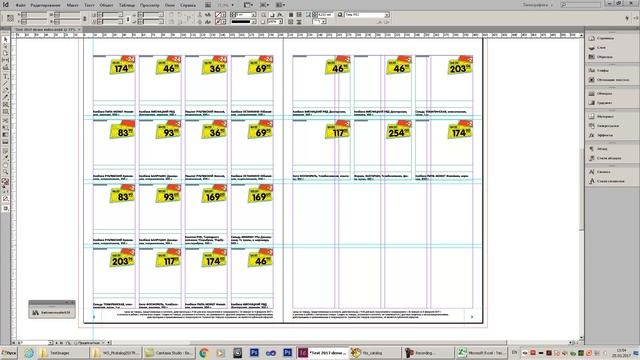640x360 pixels.
Task: Switch to Recording taskbar button
Action: pyautogui.click(x=428, y=353)
